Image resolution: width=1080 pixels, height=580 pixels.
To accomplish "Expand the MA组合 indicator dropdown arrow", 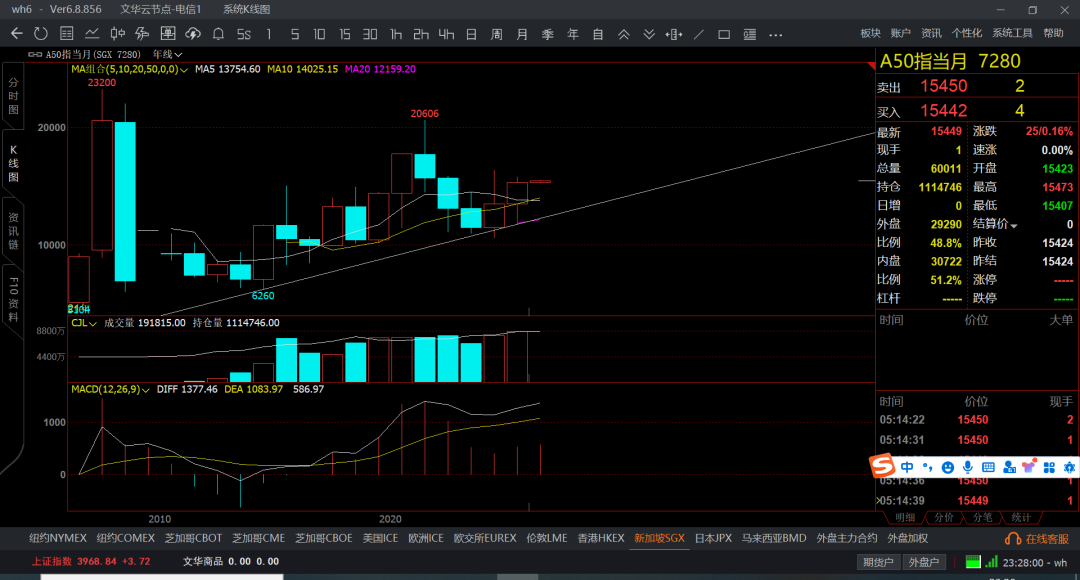I will point(184,70).
